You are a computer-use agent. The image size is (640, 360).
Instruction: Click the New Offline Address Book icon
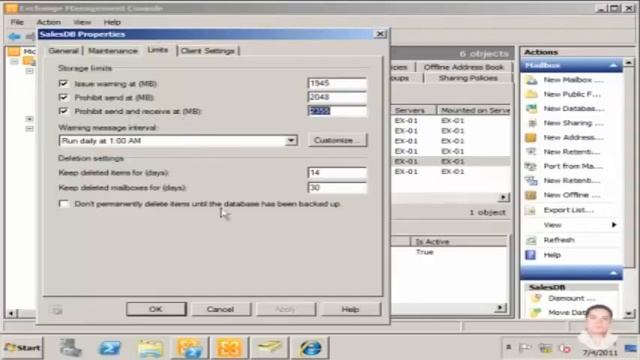[x=531, y=195]
